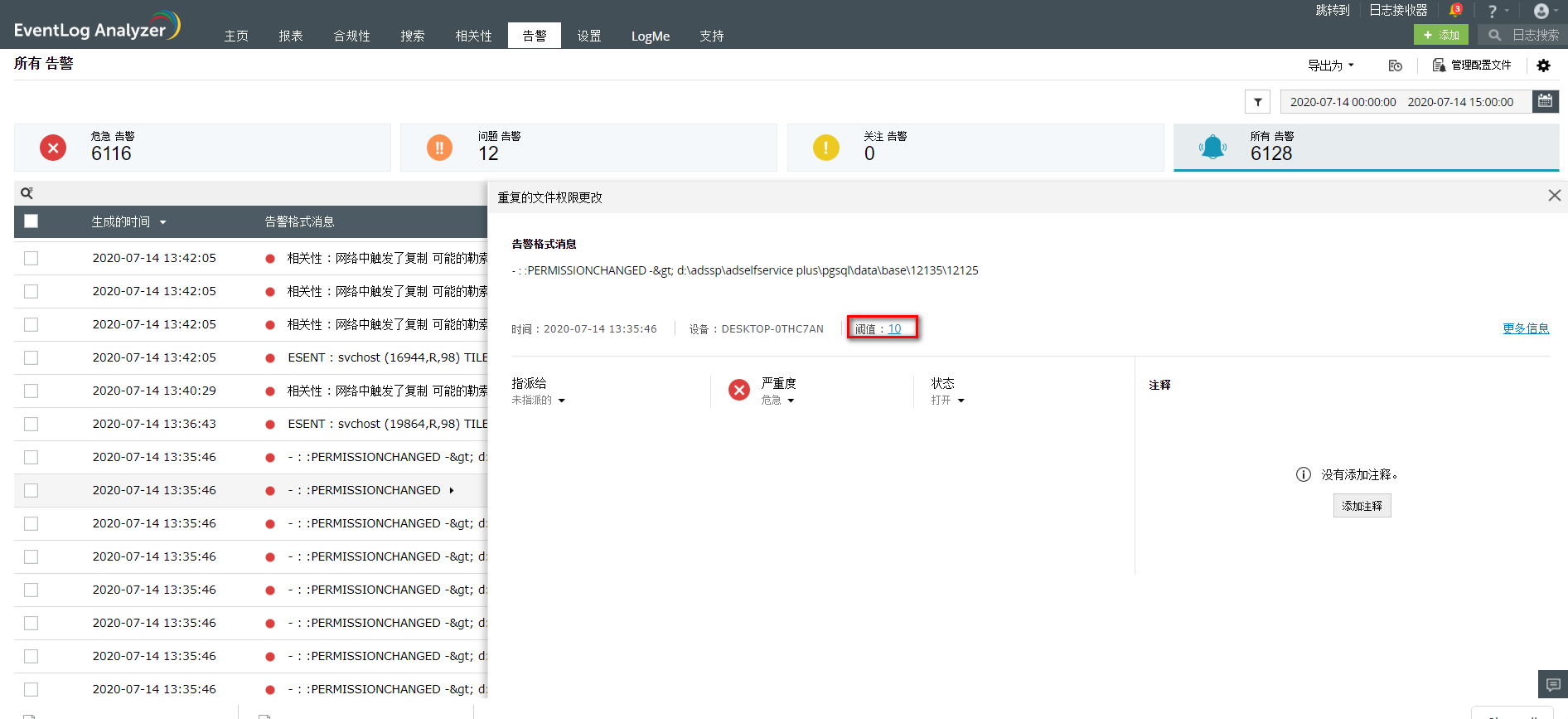1568x719 pixels.
Task: Click the EventLog Analyzer logo
Action: [x=96, y=27]
